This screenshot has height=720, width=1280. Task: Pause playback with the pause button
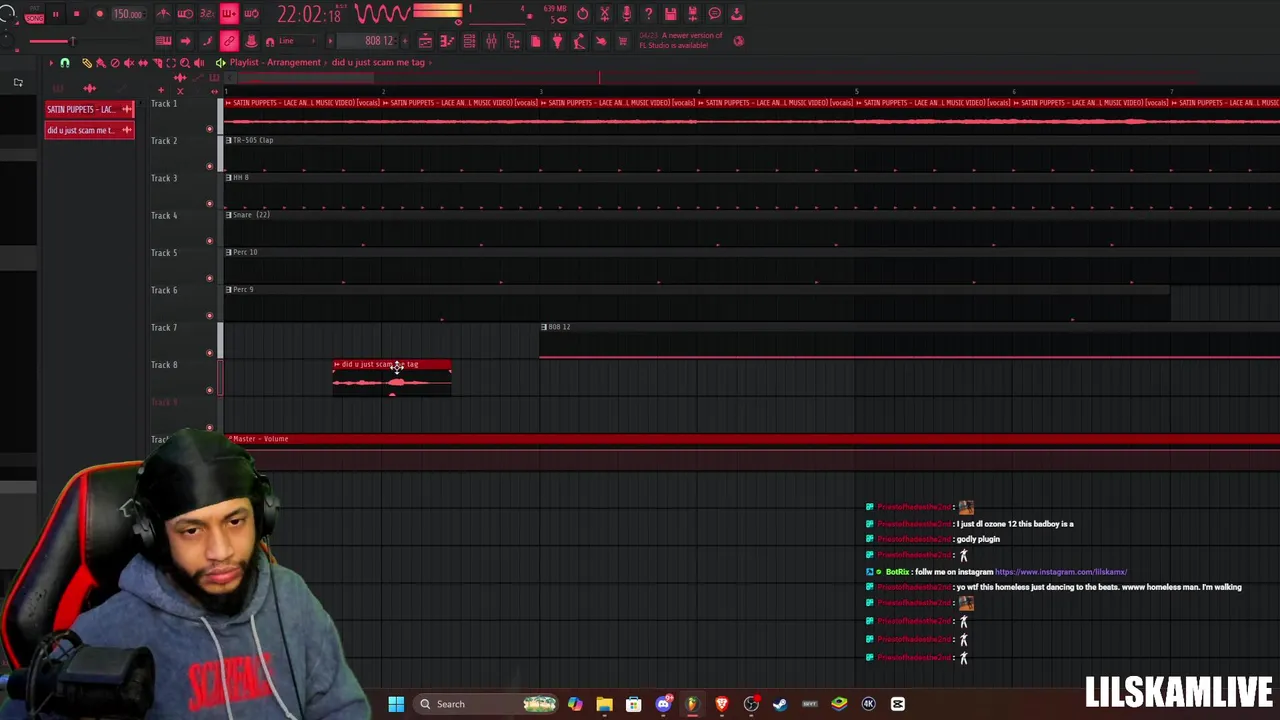[56, 14]
